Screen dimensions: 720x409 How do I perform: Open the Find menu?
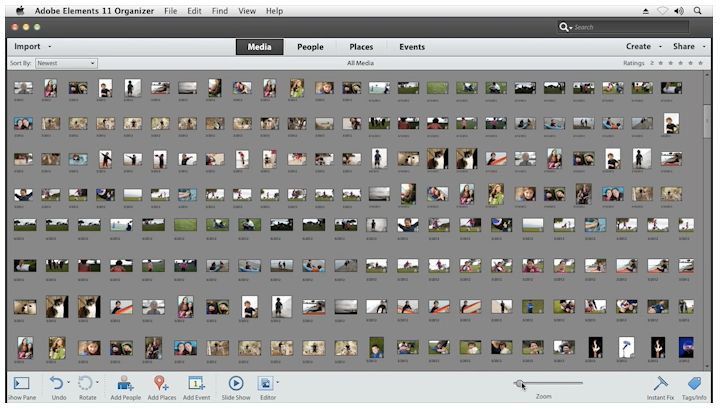[219, 11]
